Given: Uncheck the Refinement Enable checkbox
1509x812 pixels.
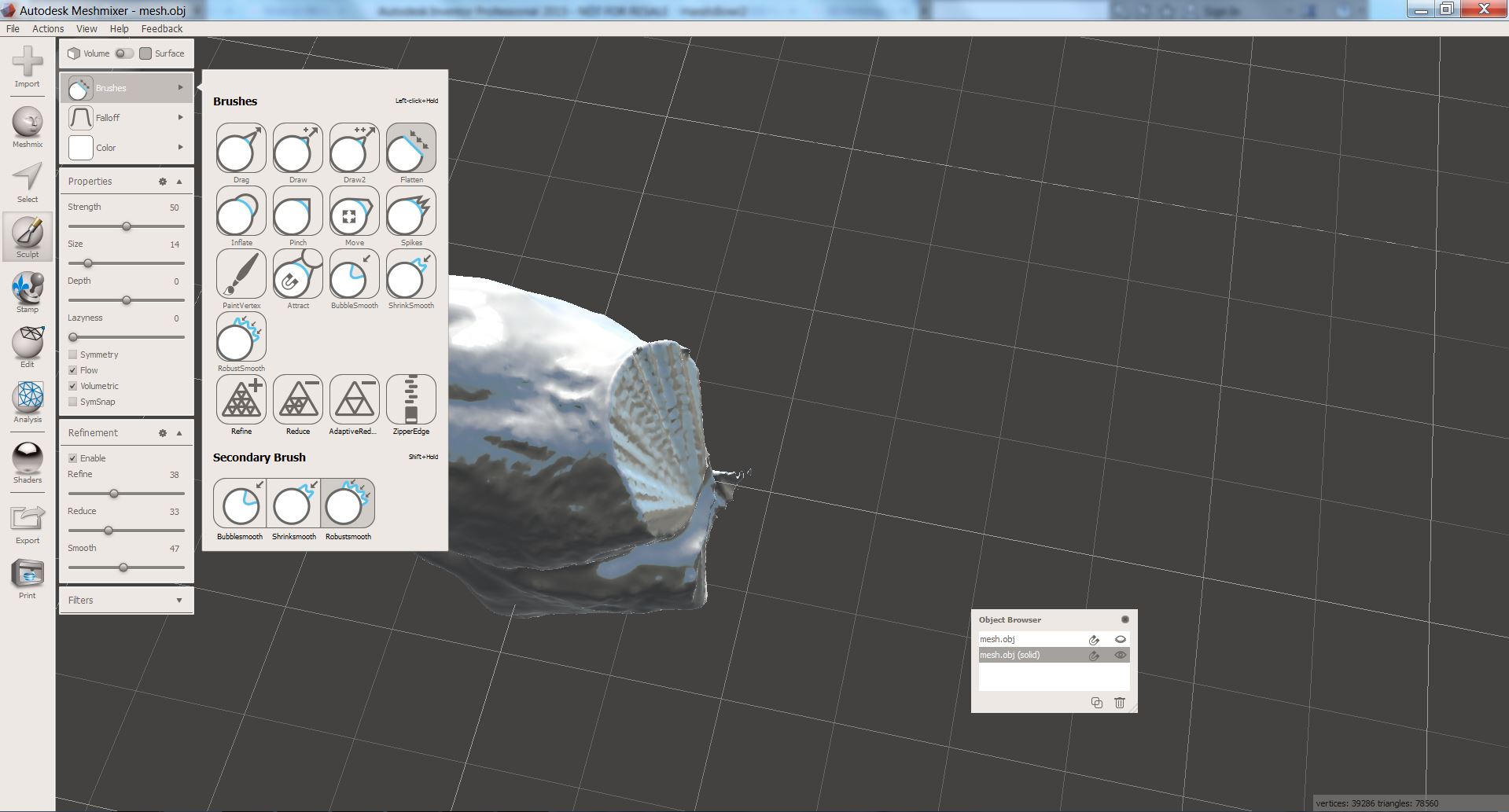Looking at the screenshot, I should (73, 458).
